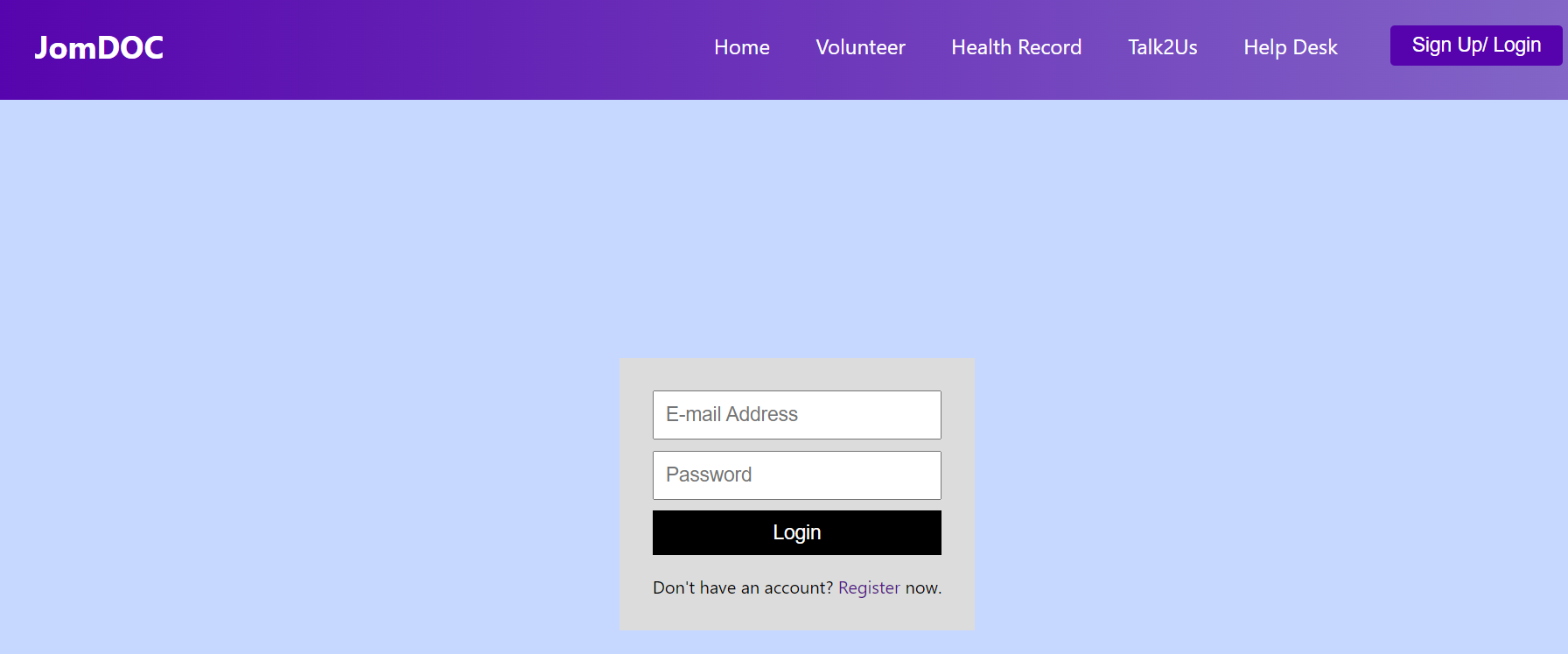Click empty space in the purple header
Image resolution: width=1568 pixels, height=654 pixels.
(x=437, y=49)
